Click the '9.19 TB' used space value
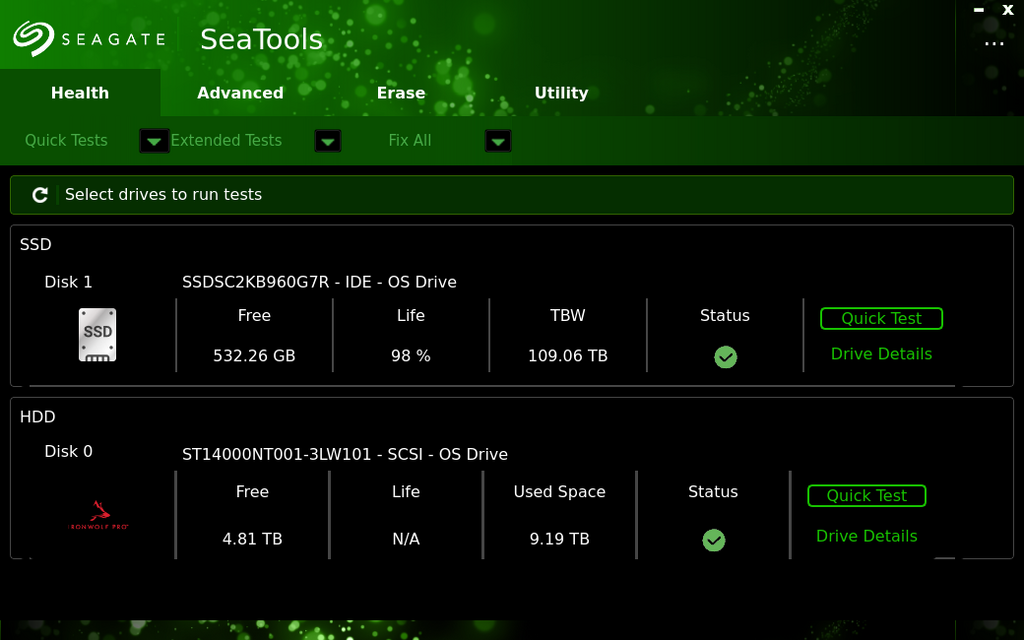This screenshot has height=640, width=1024. [560, 539]
